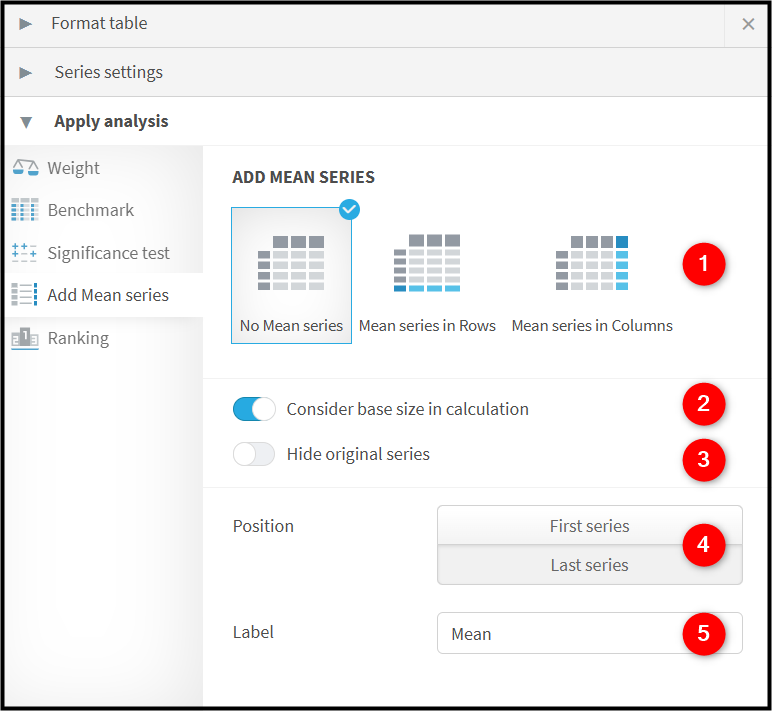This screenshot has height=711, width=772.
Task: Click the Benchmark table icon
Action: point(25,210)
